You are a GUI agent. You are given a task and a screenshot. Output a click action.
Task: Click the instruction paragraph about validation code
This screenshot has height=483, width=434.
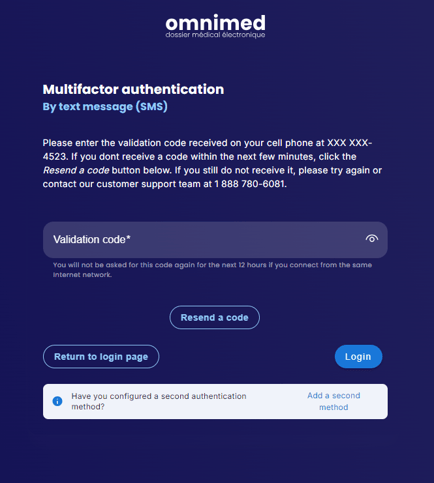point(212,163)
